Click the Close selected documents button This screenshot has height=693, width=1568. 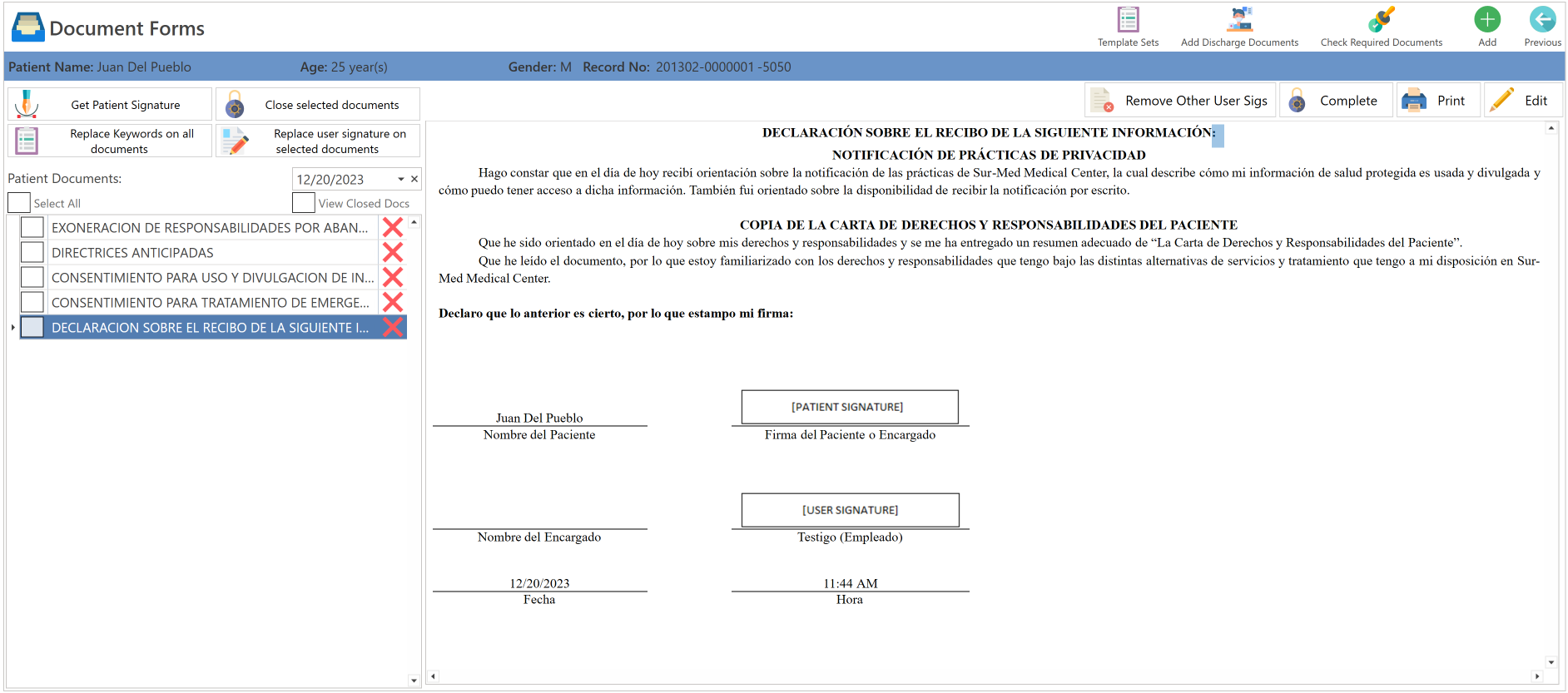(318, 104)
